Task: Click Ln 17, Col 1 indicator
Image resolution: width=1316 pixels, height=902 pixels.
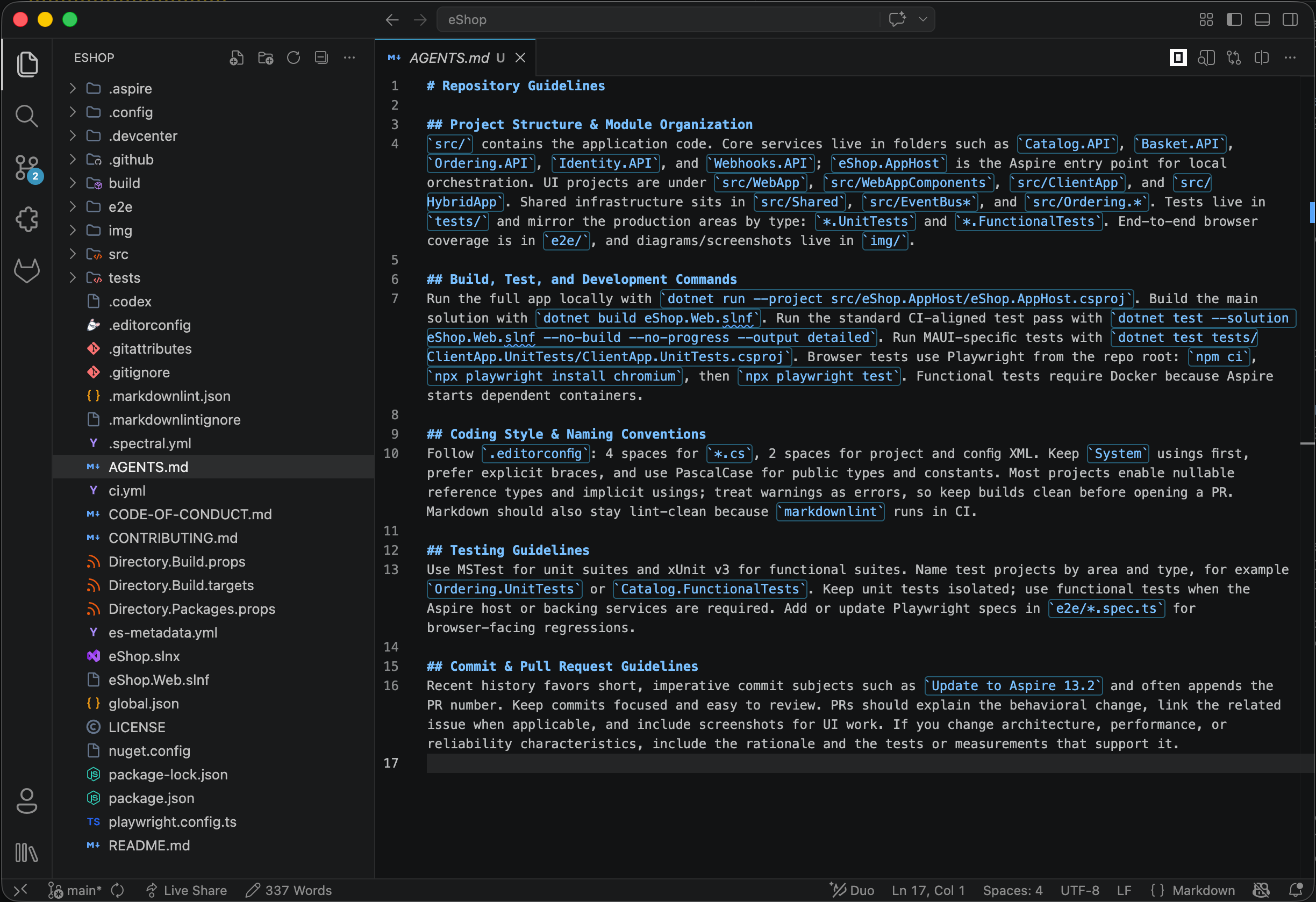Action: 927,890
